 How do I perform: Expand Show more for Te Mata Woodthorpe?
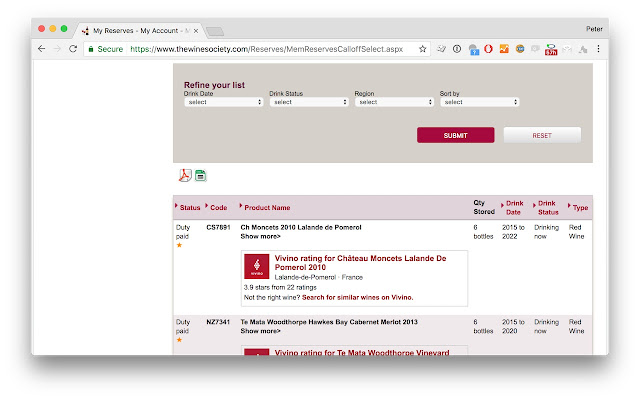260,331
